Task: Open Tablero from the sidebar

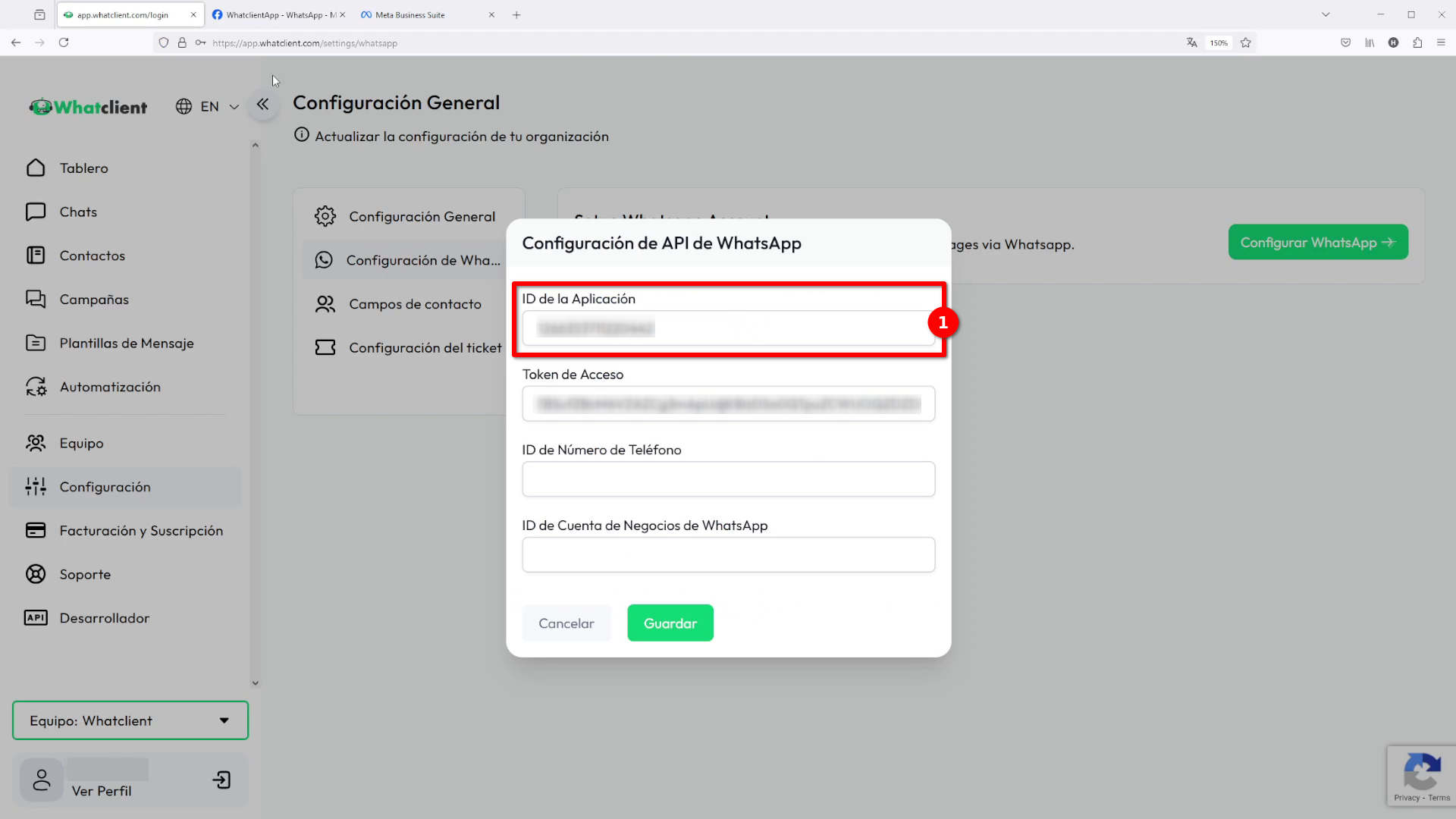Action: (x=83, y=168)
